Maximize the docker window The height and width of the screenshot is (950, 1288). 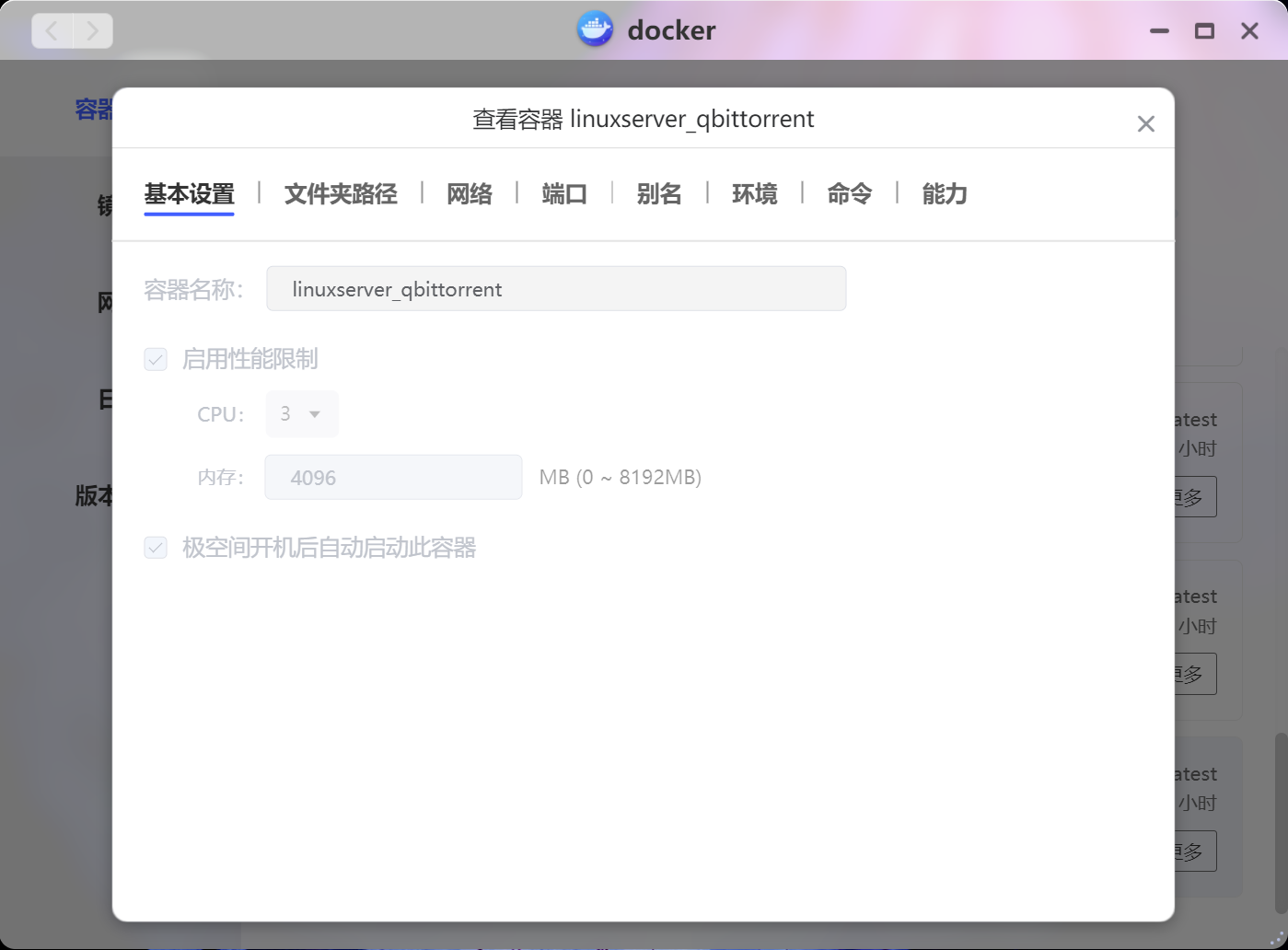[x=1204, y=31]
